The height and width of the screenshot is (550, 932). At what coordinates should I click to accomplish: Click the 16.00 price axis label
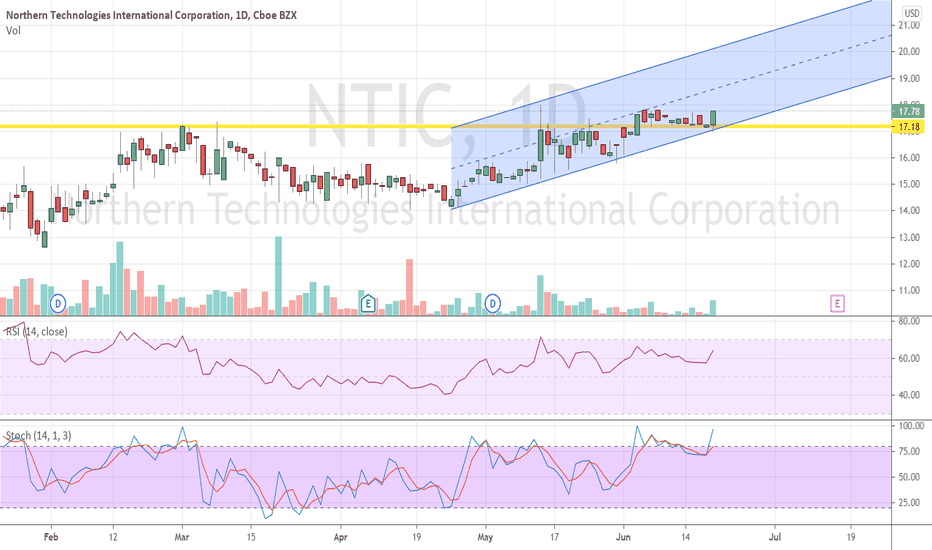click(909, 158)
